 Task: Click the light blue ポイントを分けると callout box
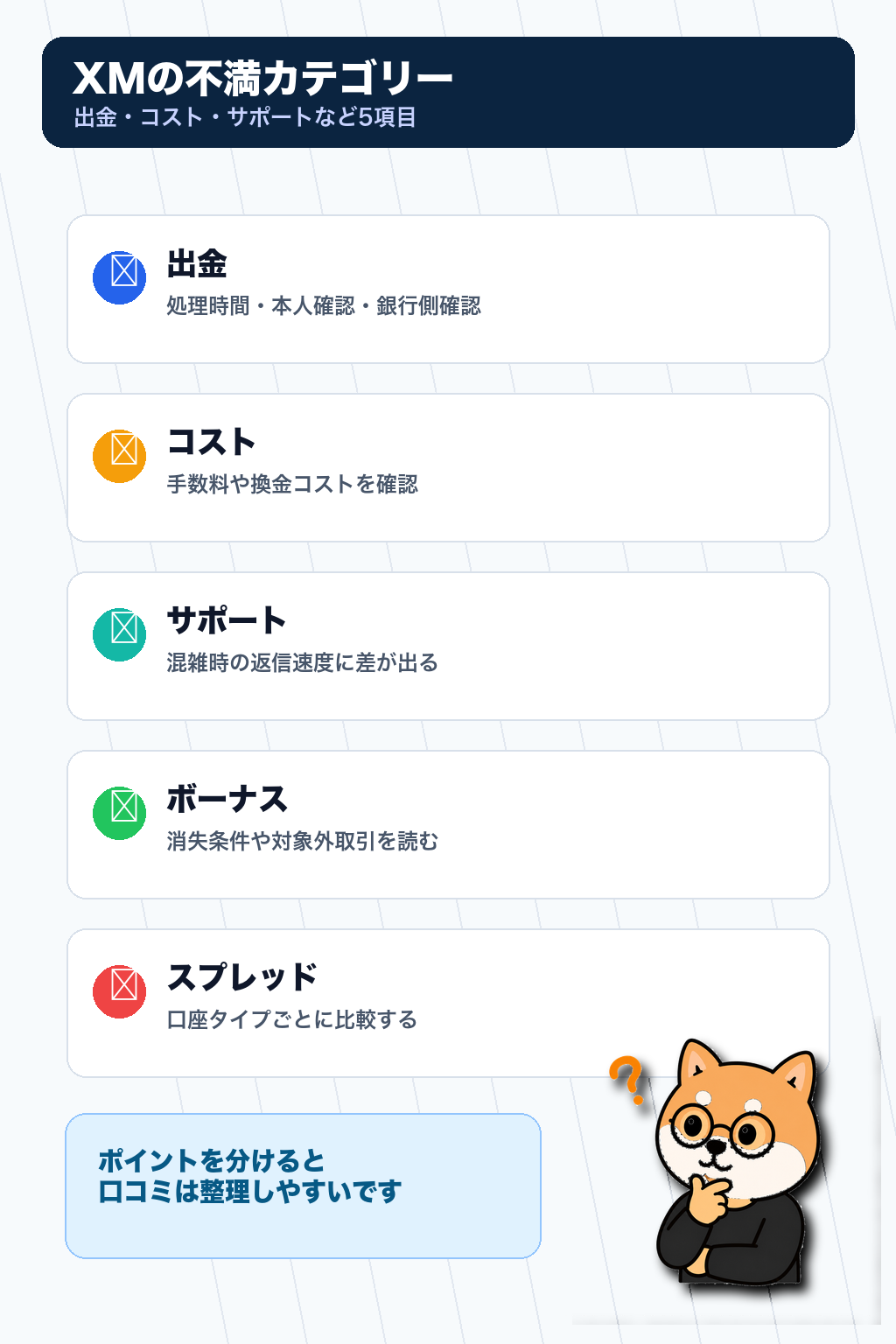(303, 1186)
